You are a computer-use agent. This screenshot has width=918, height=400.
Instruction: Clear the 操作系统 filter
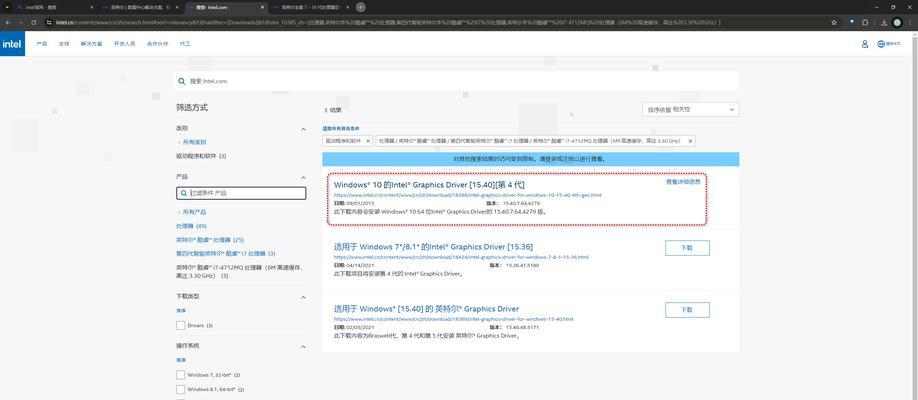click(x=180, y=360)
